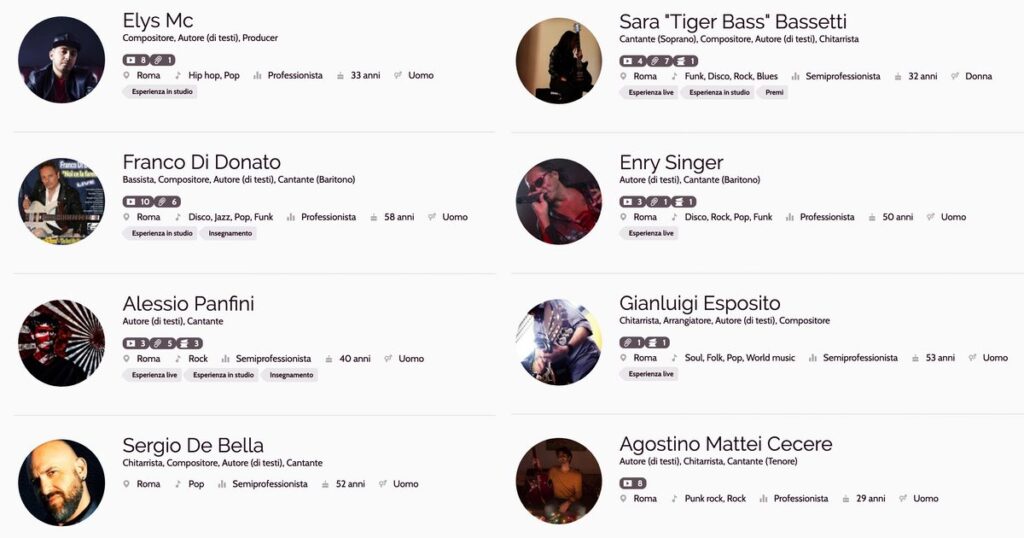Screen dimensions: 1024x538
Task: Open Elys Mc's profile name link
Action: 158,21
